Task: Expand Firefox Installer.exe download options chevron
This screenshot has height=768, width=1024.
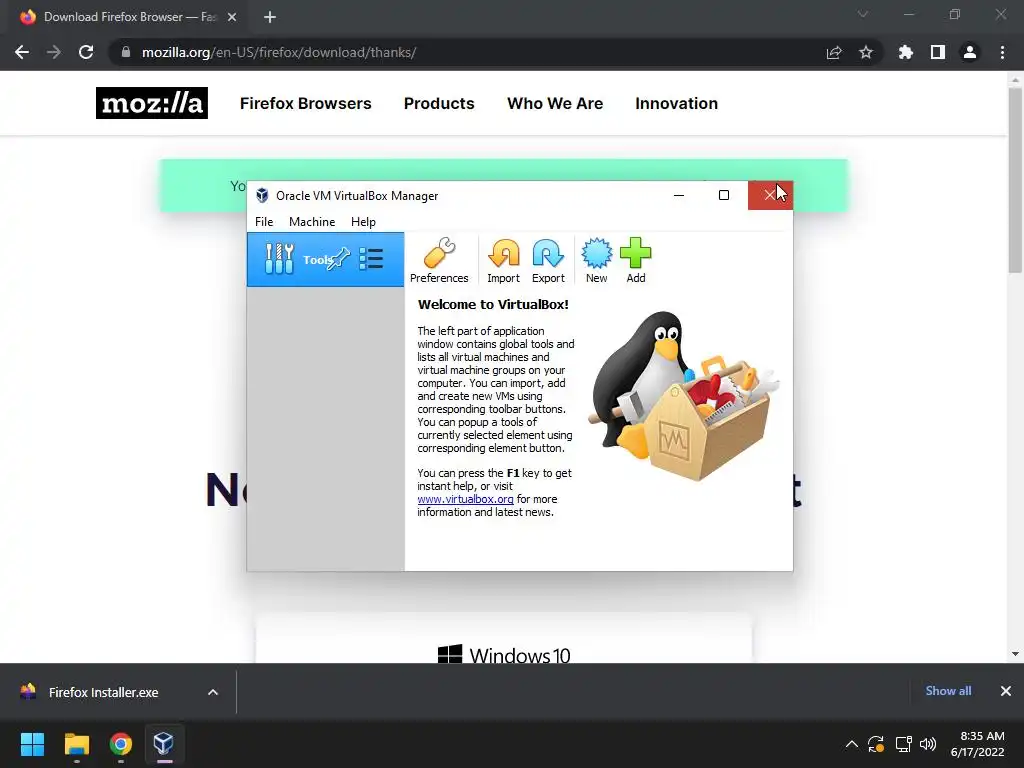Action: pyautogui.click(x=213, y=692)
